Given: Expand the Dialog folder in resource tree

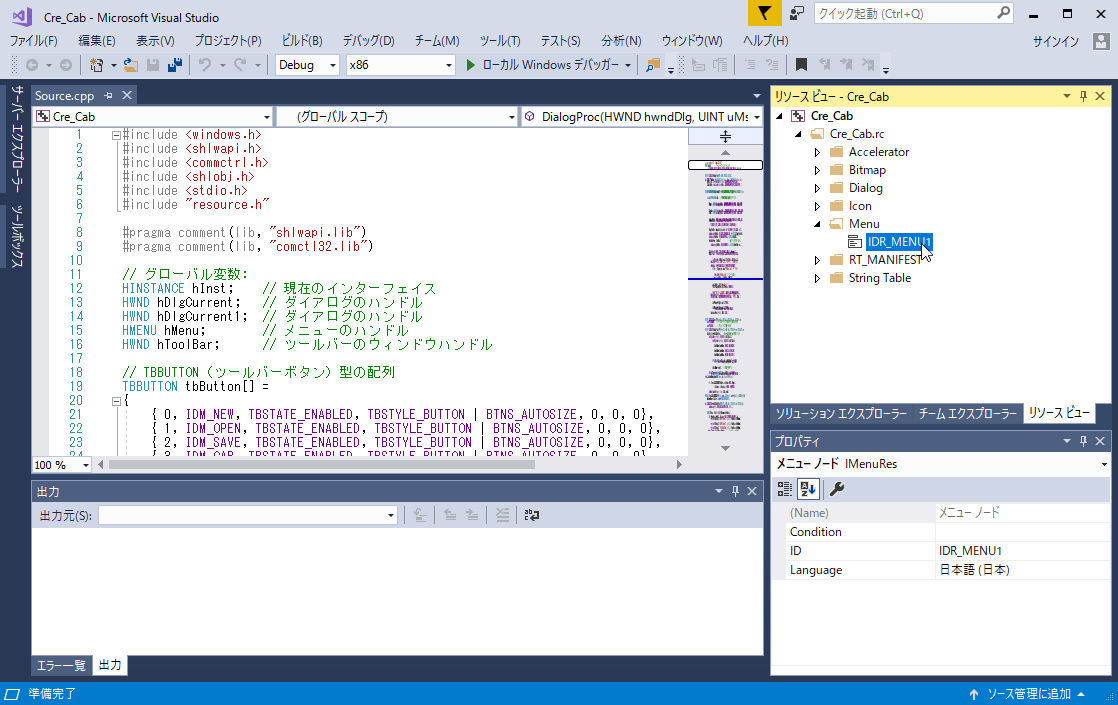Looking at the screenshot, I should pos(817,188).
